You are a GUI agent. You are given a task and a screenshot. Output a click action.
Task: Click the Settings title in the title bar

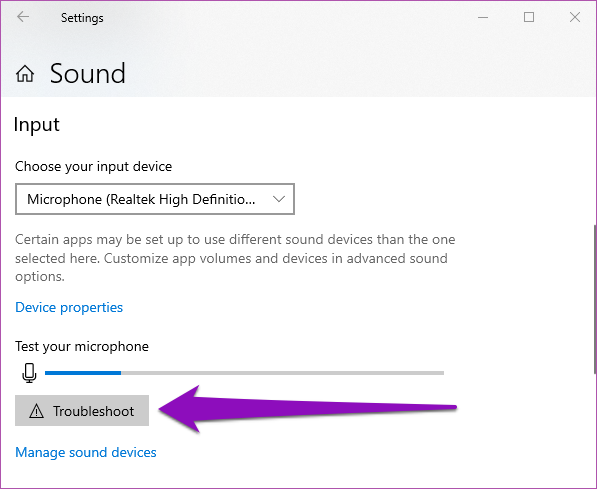coord(82,18)
